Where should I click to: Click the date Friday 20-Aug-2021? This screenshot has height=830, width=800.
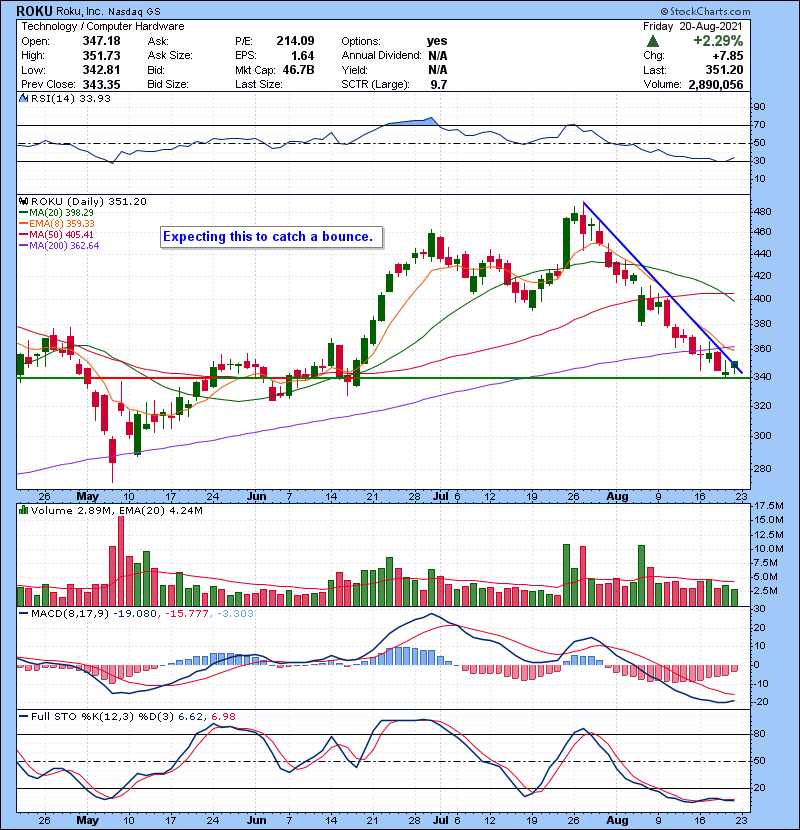coord(693,26)
